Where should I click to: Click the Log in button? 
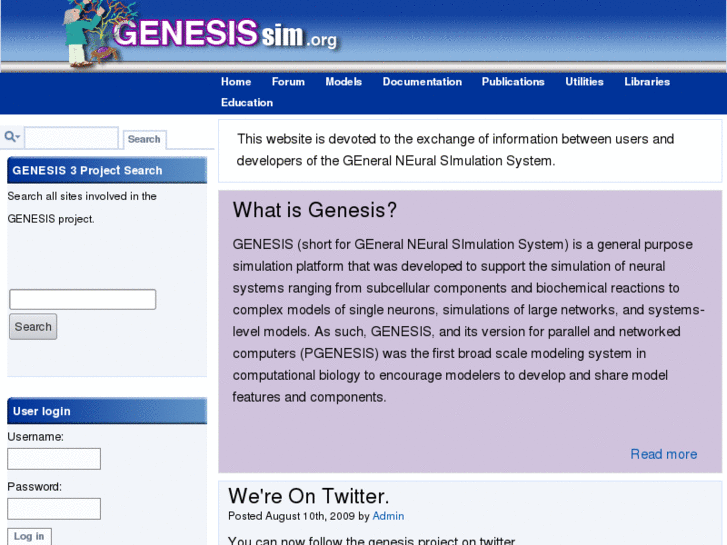(29, 537)
